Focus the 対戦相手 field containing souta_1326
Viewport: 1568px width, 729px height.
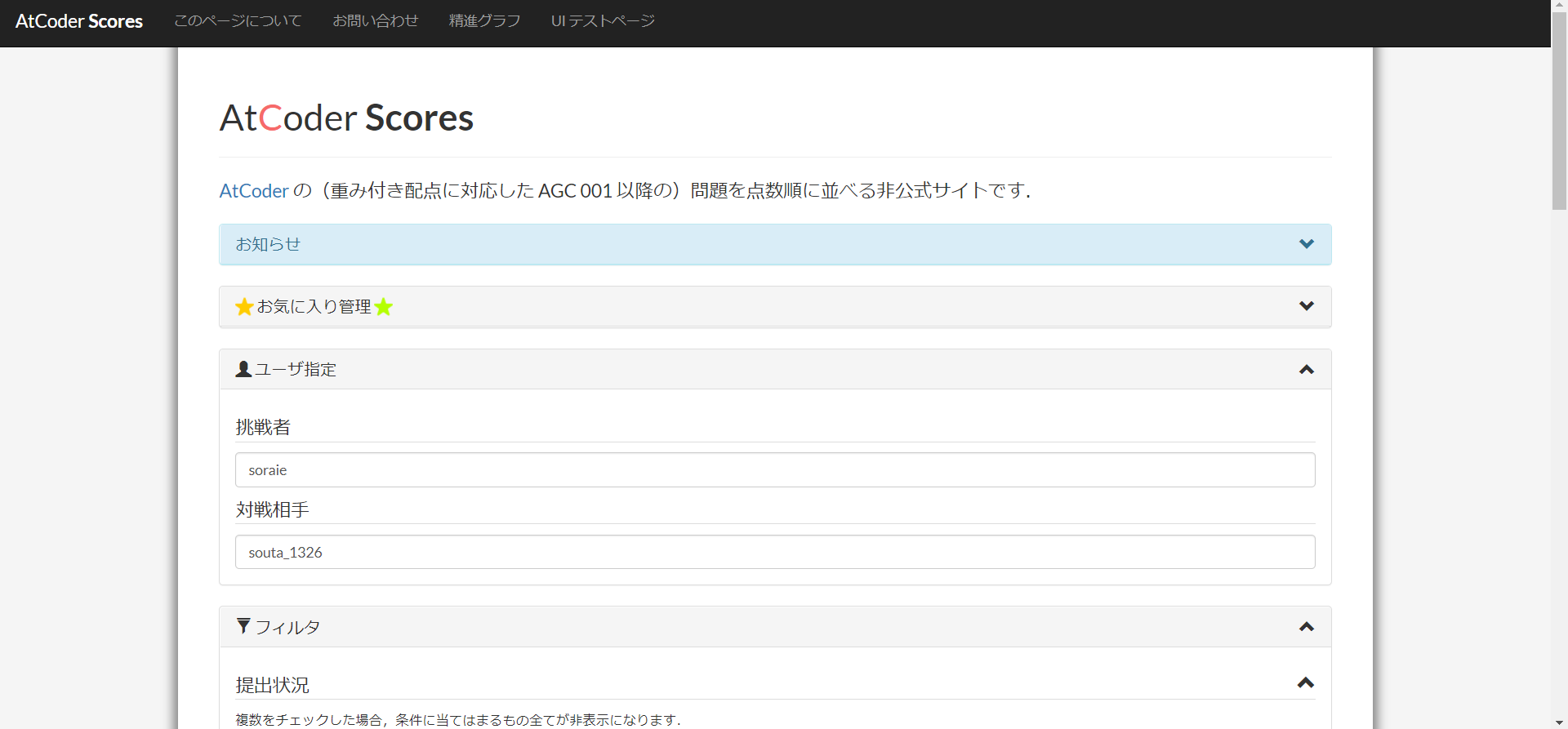point(774,553)
